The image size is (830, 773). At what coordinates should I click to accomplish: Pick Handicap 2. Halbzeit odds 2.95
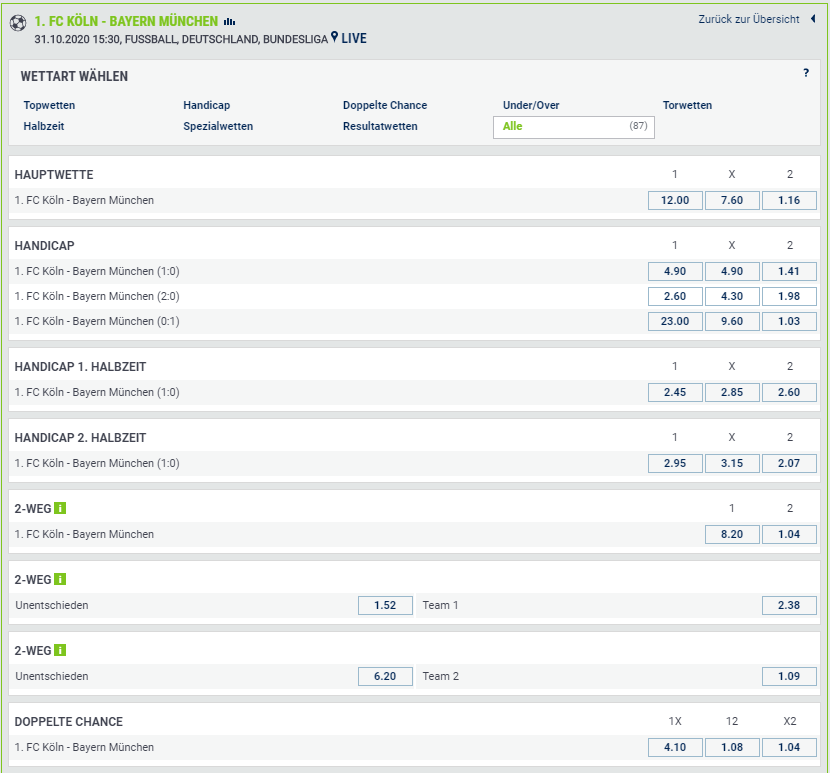pos(675,463)
